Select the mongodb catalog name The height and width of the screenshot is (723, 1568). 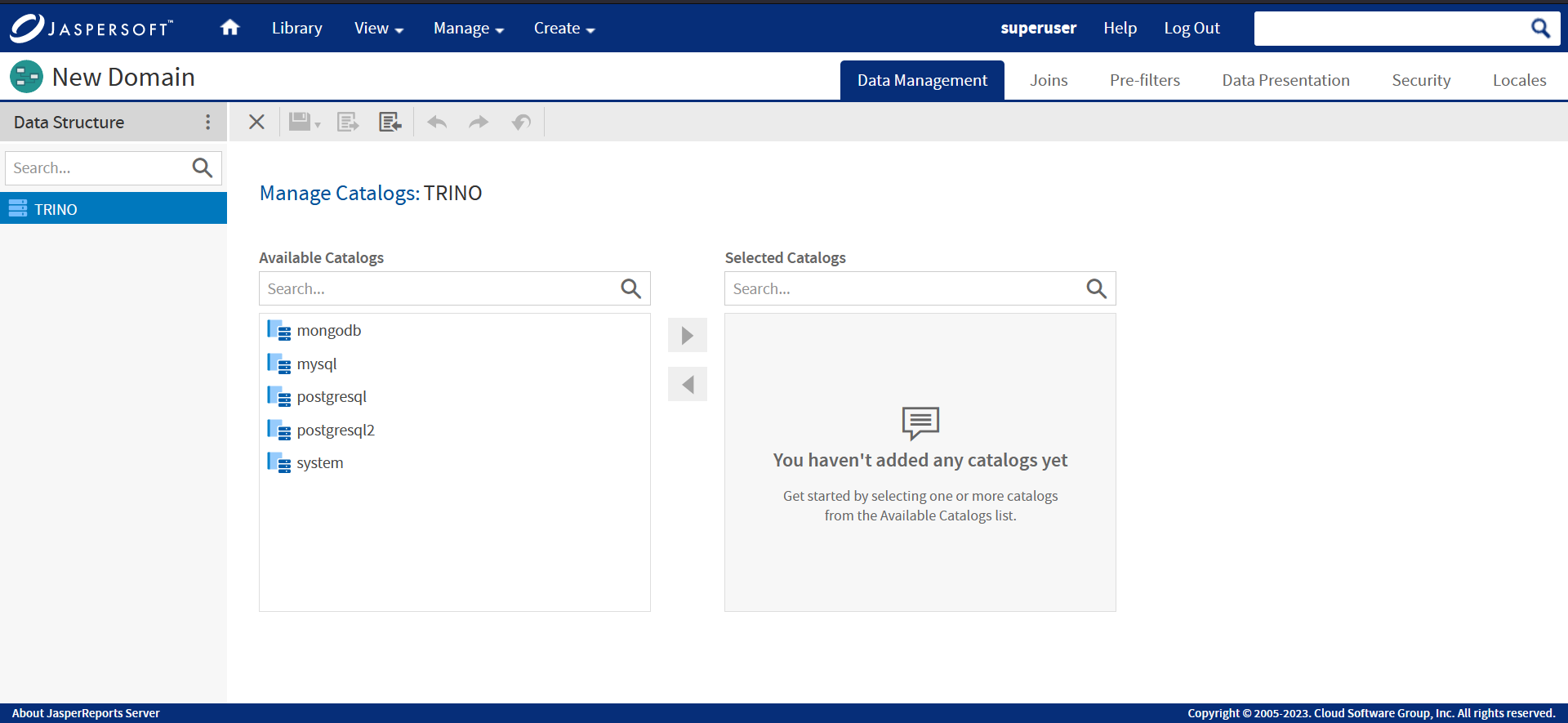[328, 330]
